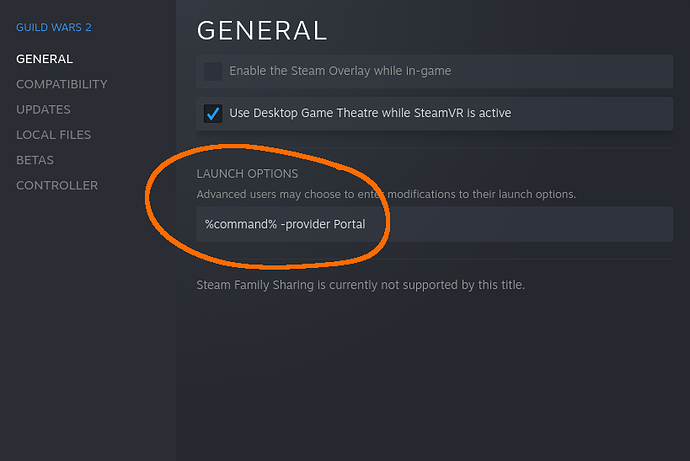The height and width of the screenshot is (461, 690).
Task: Click the empty sidebar area below CONTROLLER
Action: pos(88,326)
